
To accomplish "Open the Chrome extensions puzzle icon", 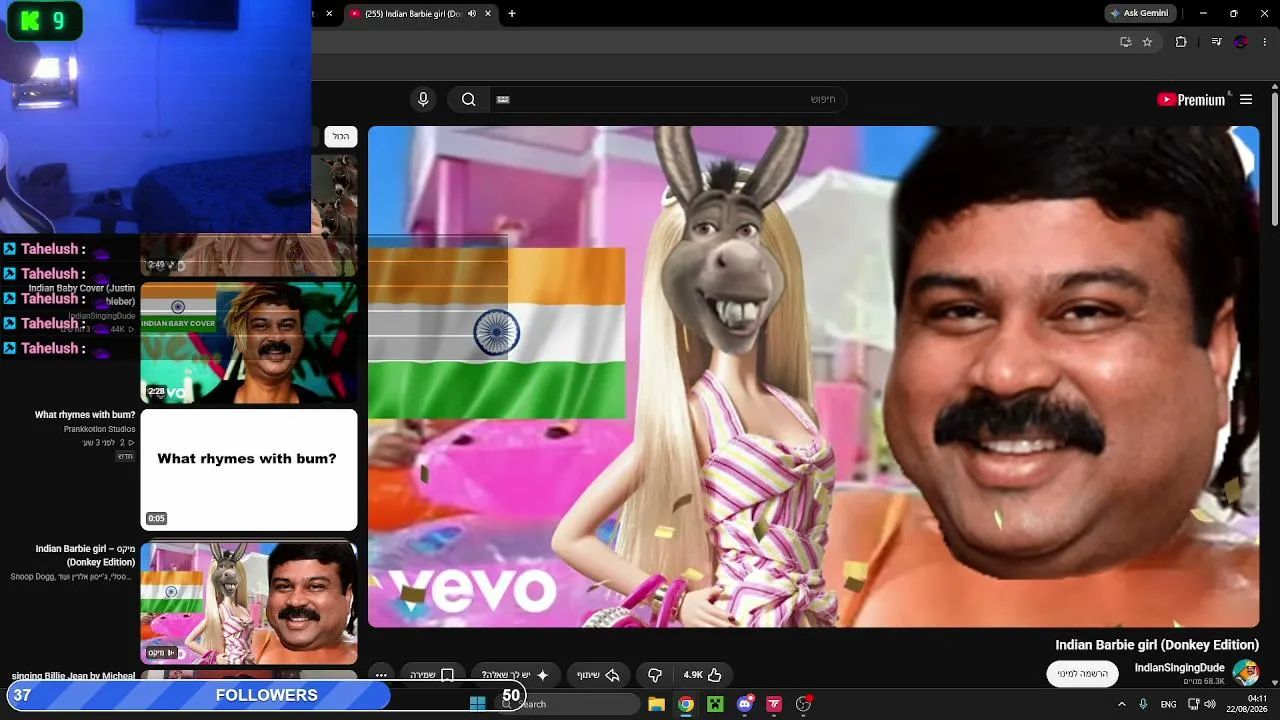I will (x=1181, y=42).
